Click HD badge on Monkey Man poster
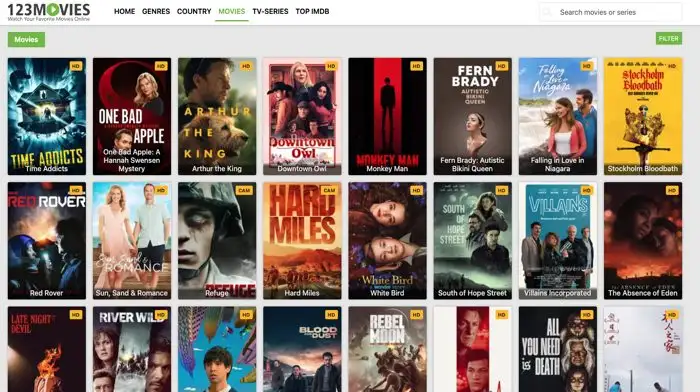Viewport: 700px width, 392px height. (417, 66)
